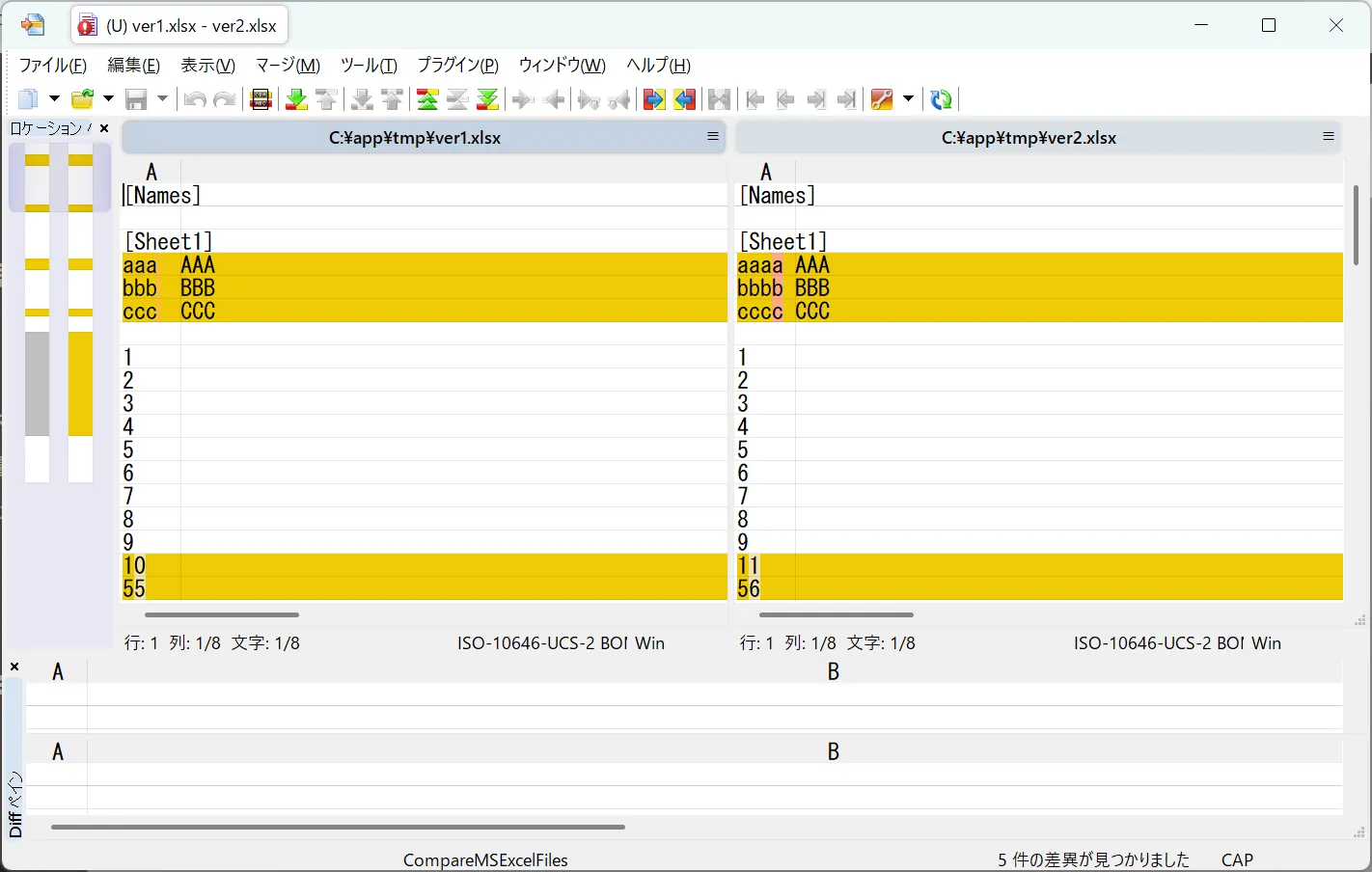The image size is (1372, 872).
Task: Click Copy Right and Advance icon
Action: 589,99
